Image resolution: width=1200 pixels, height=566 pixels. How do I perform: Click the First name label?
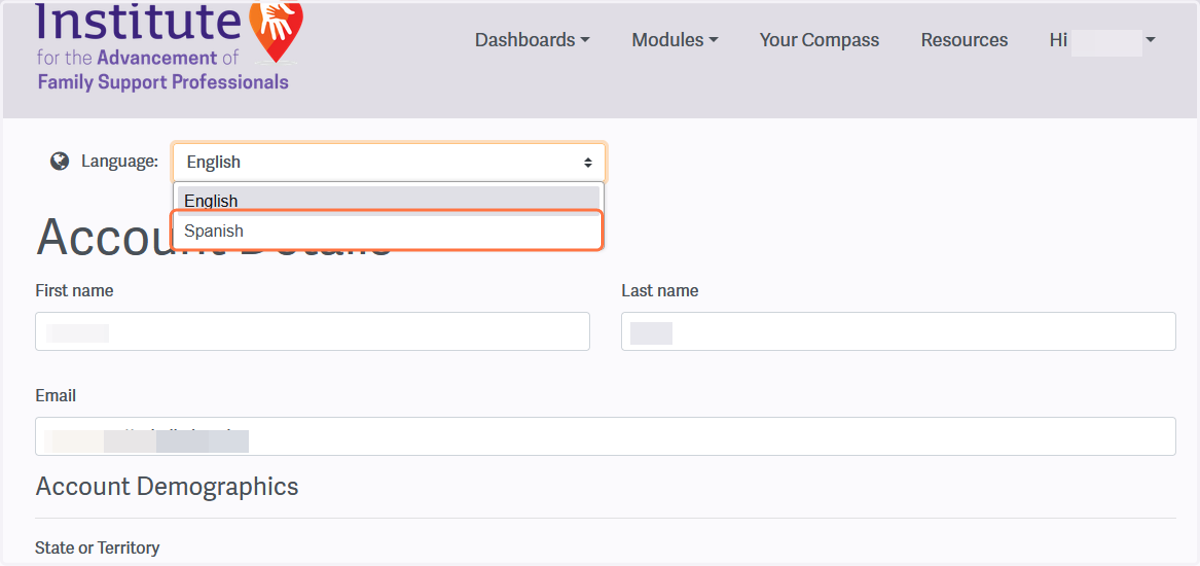(x=74, y=291)
